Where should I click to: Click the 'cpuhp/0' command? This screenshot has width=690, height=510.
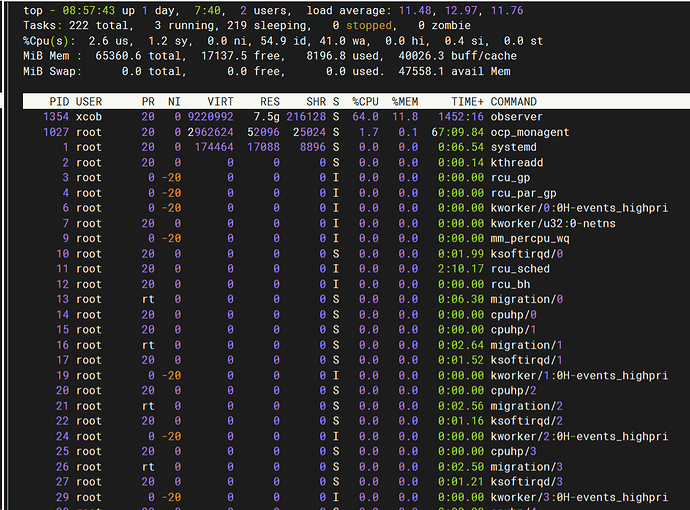click(x=513, y=314)
